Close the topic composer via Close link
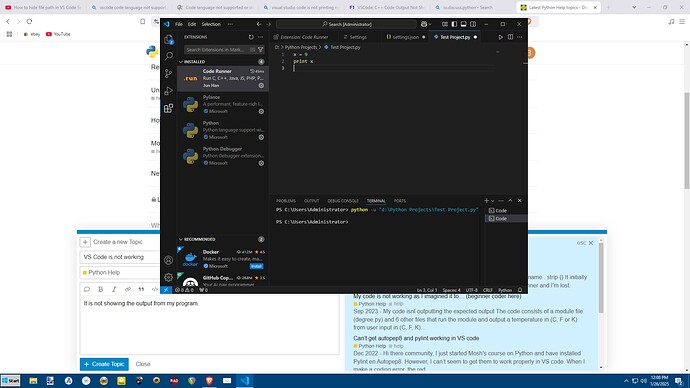Image resolution: width=690 pixels, height=388 pixels. pos(143,364)
